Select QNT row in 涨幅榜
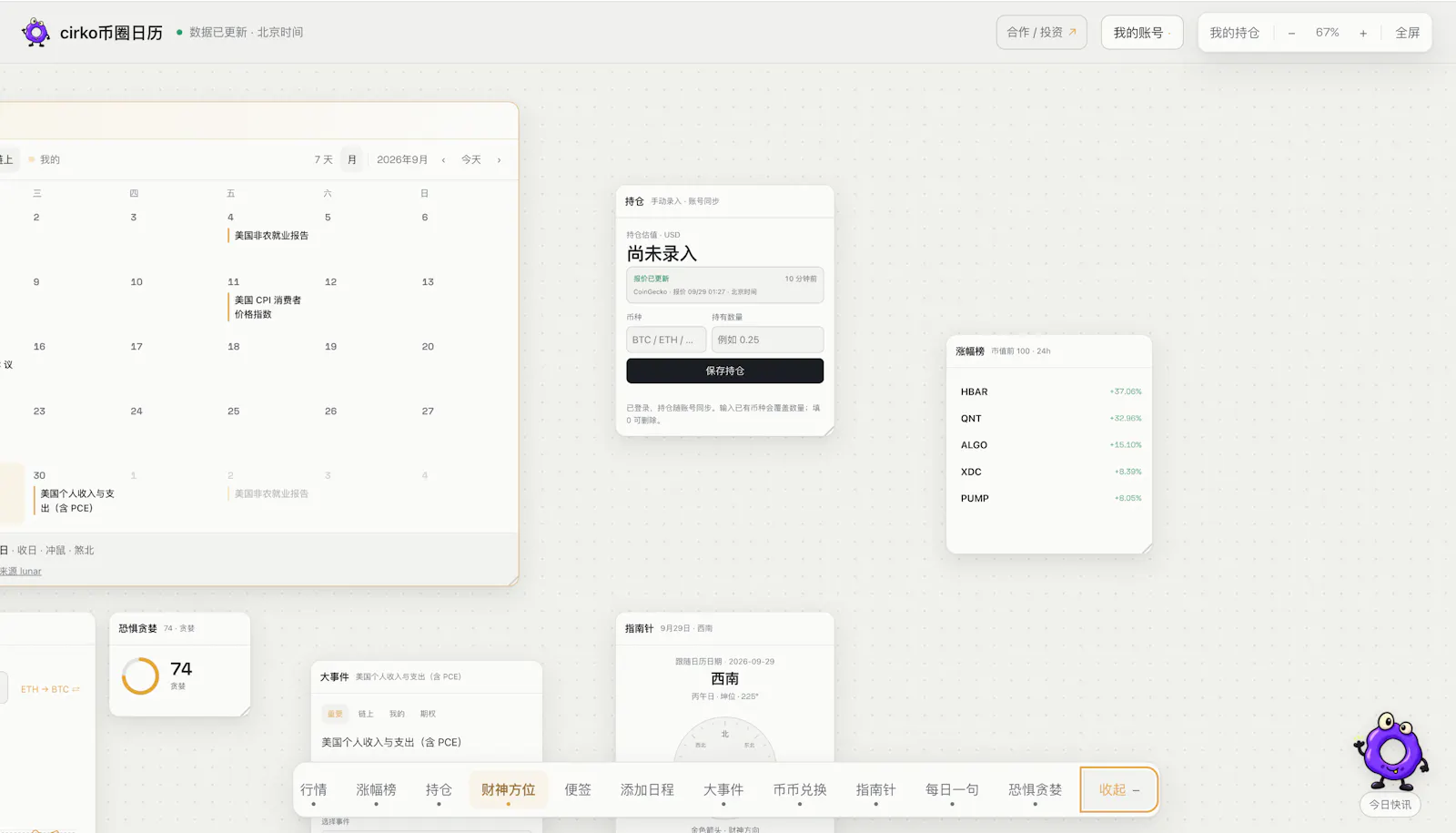Image resolution: width=1456 pixels, height=833 pixels. tap(1050, 419)
